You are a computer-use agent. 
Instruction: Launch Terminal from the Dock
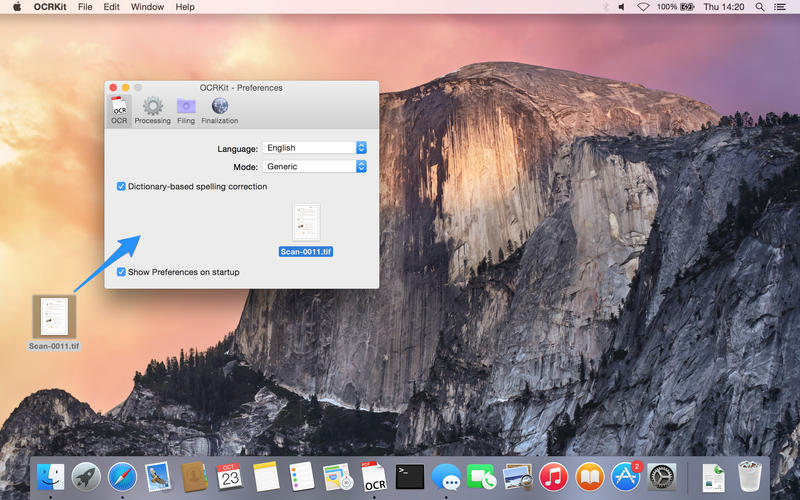click(410, 476)
